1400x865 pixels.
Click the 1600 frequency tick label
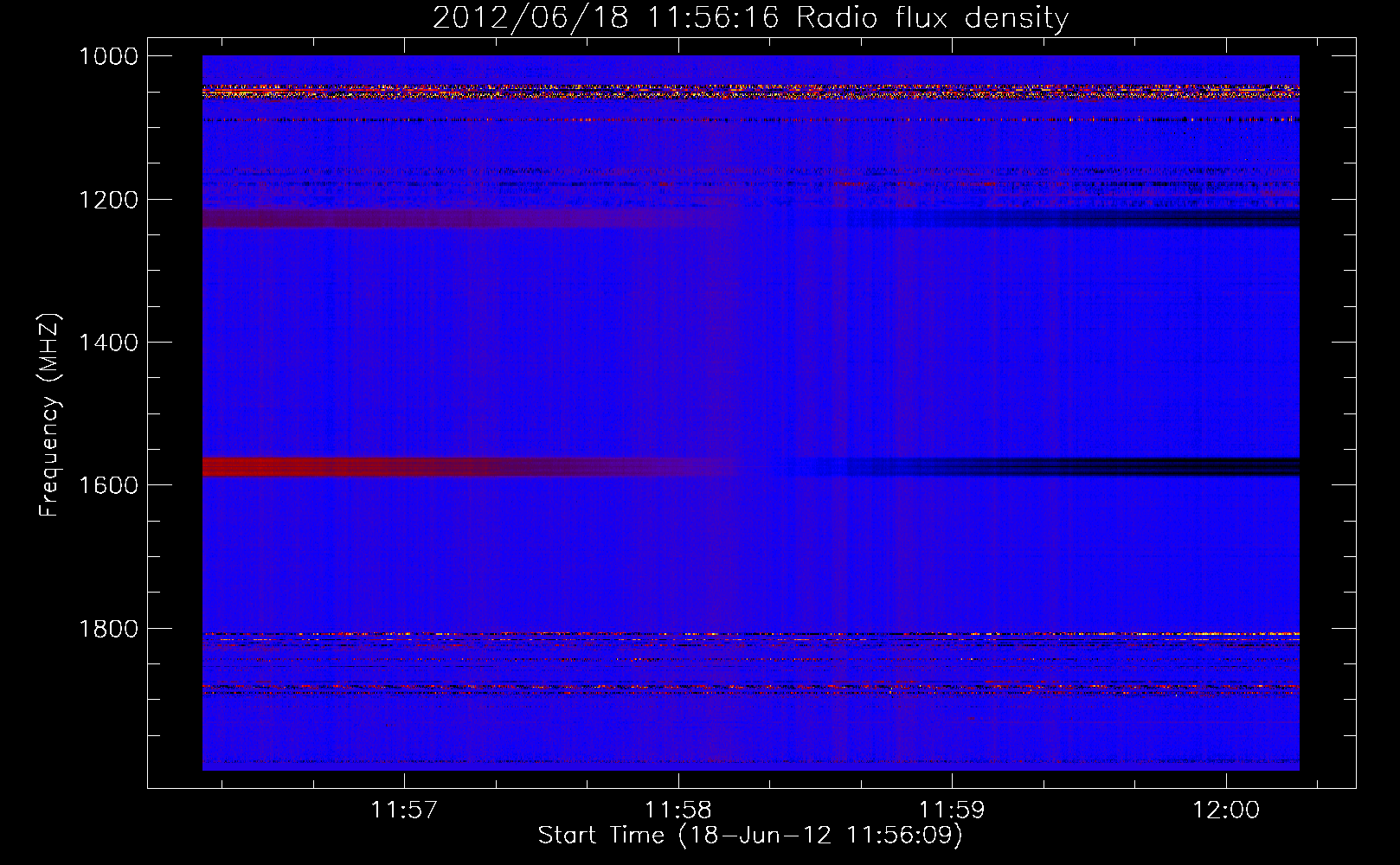tap(108, 485)
